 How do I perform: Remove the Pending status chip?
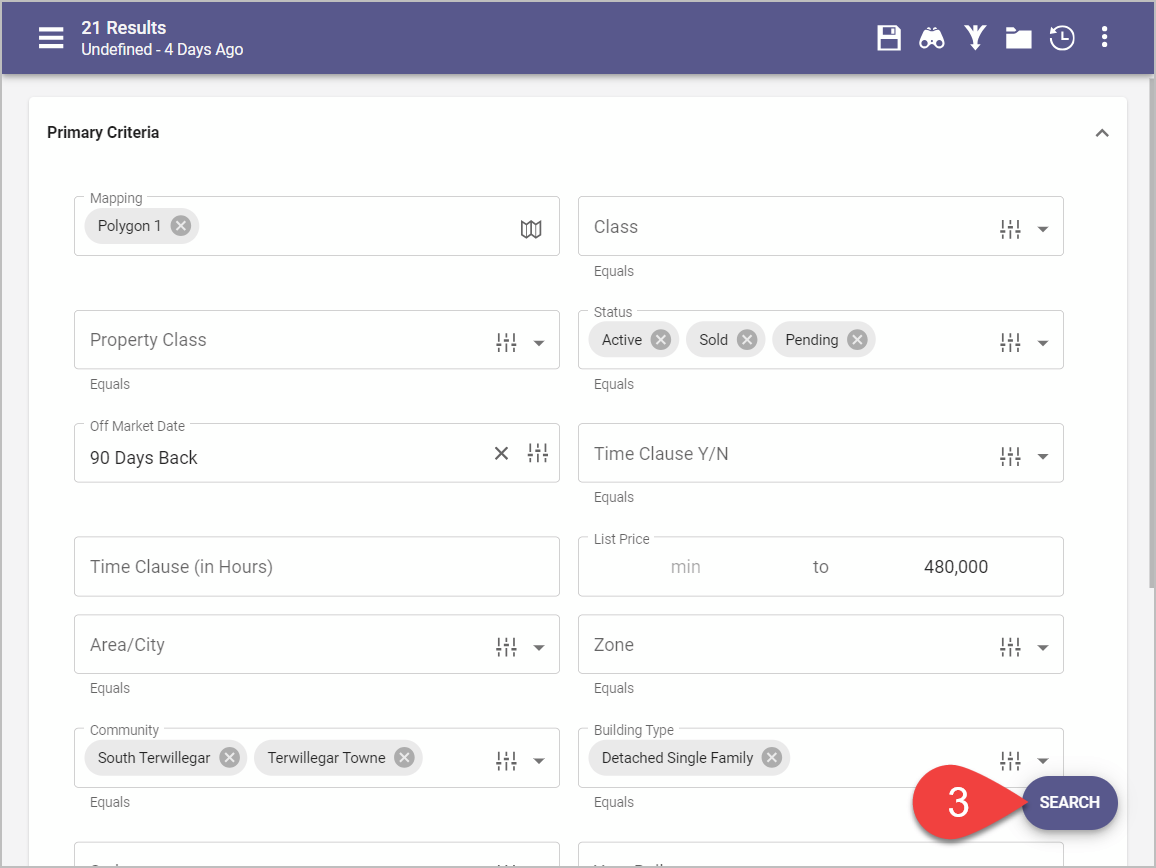[x=857, y=340]
